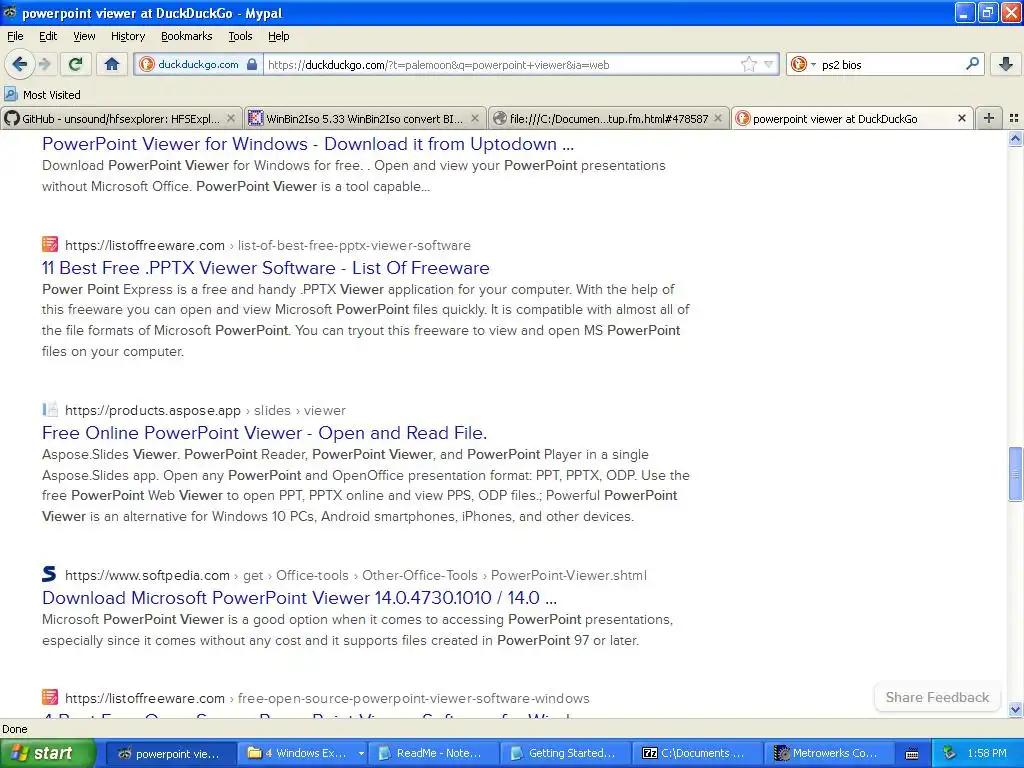
Task: Open Download Microsoft PowerPoint Viewer 14.0 result
Action: 299,598
